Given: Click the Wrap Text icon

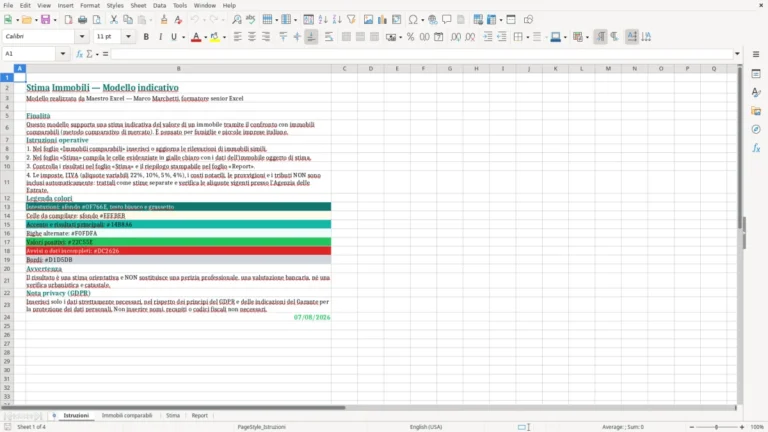Looking at the screenshot, I should pos(329,37).
